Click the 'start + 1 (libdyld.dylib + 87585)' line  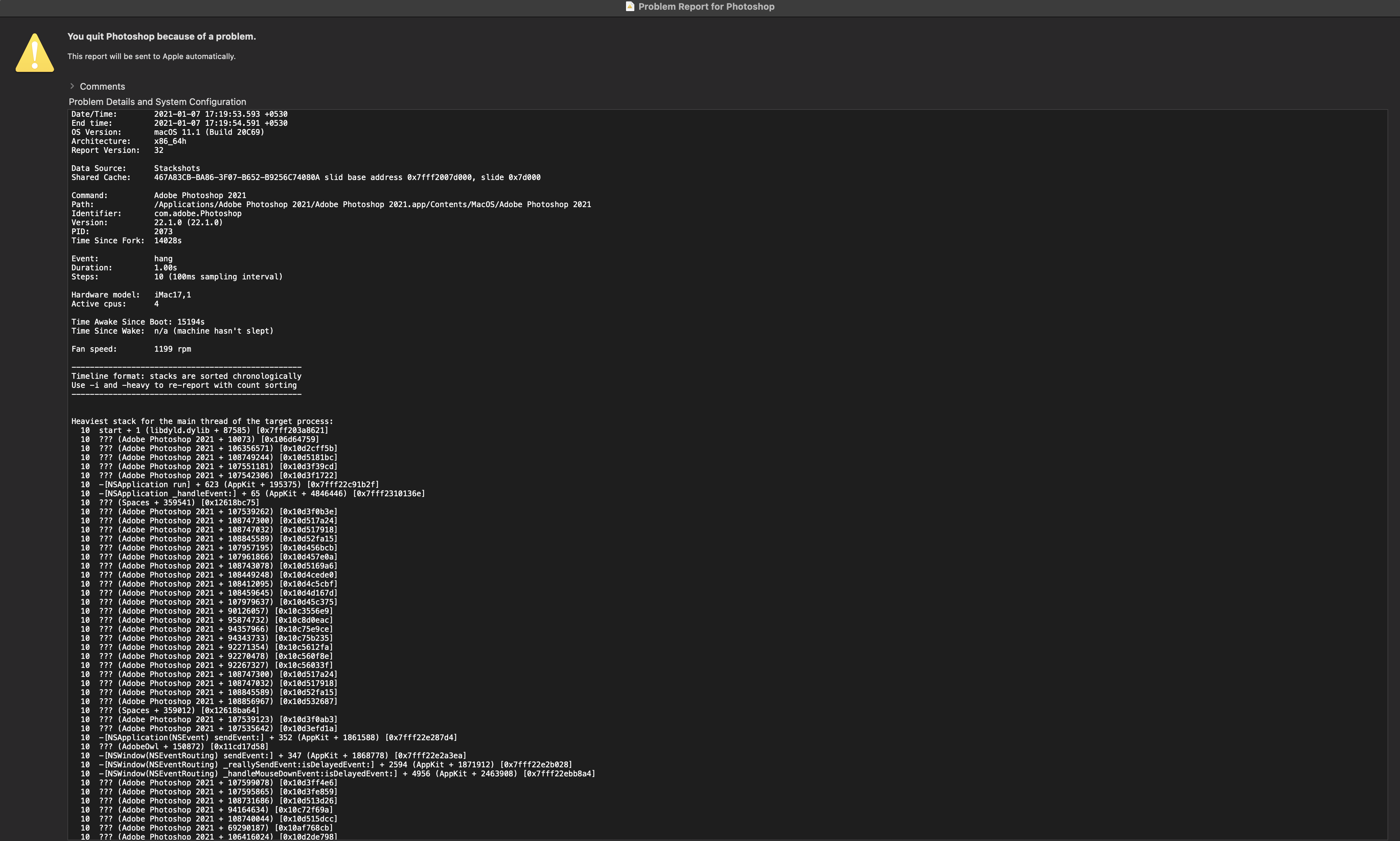[x=205, y=430]
